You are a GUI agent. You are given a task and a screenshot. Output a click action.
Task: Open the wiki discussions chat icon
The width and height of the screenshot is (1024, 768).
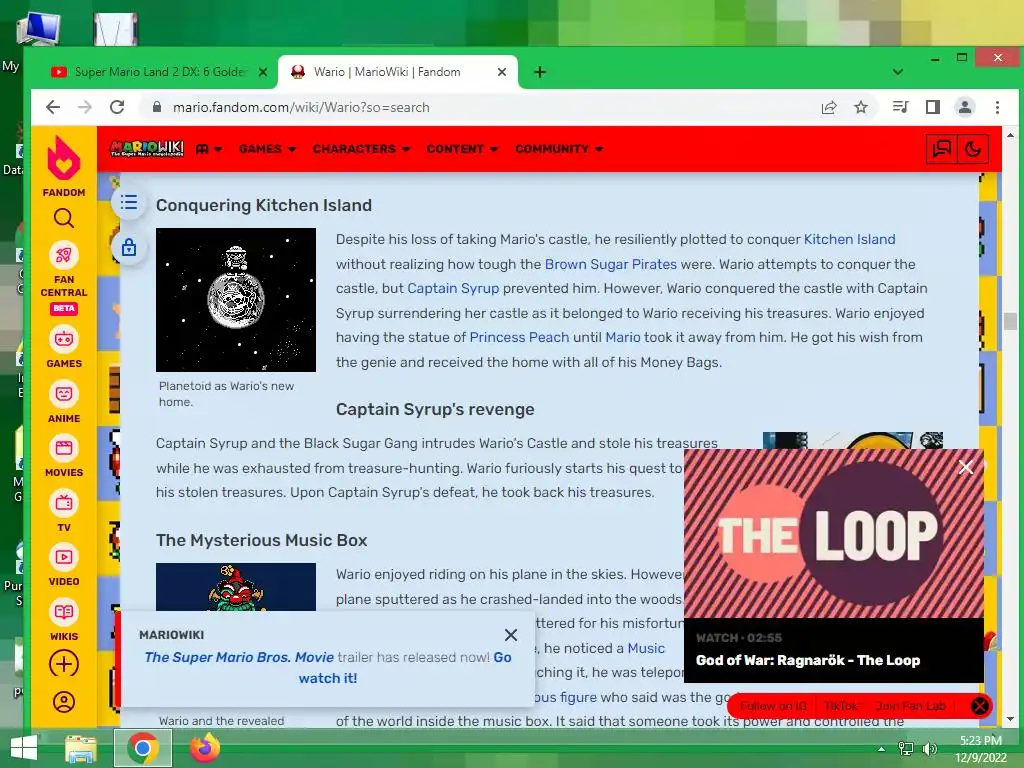(941, 150)
